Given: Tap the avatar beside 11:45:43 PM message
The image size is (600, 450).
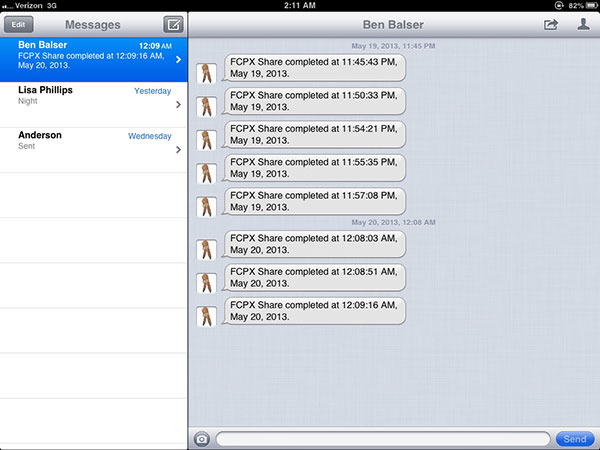Looking at the screenshot, I should (207, 73).
